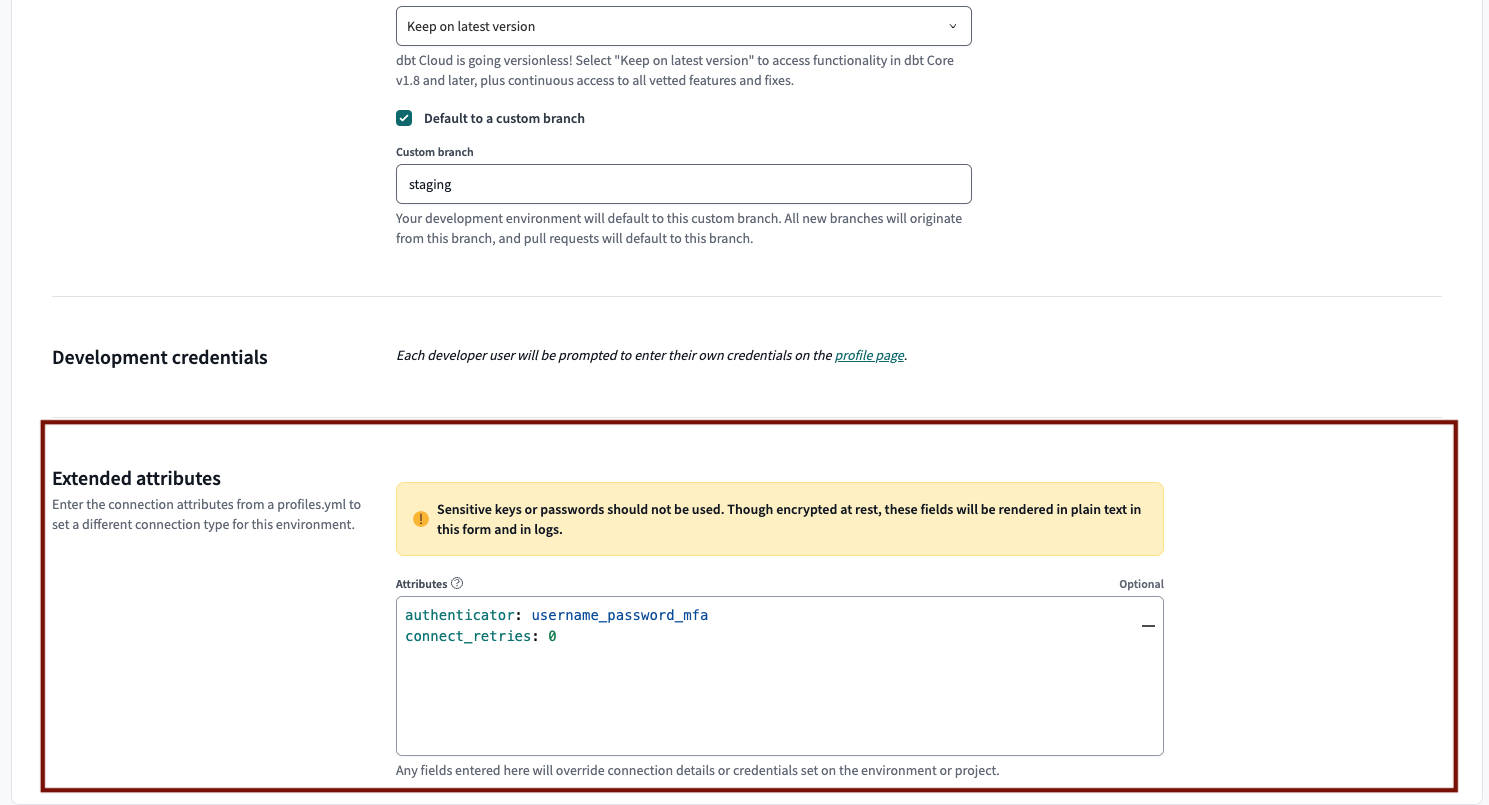Image resolution: width=1489 pixels, height=805 pixels.
Task: Click the Development credentials section heading
Action: 159,357
